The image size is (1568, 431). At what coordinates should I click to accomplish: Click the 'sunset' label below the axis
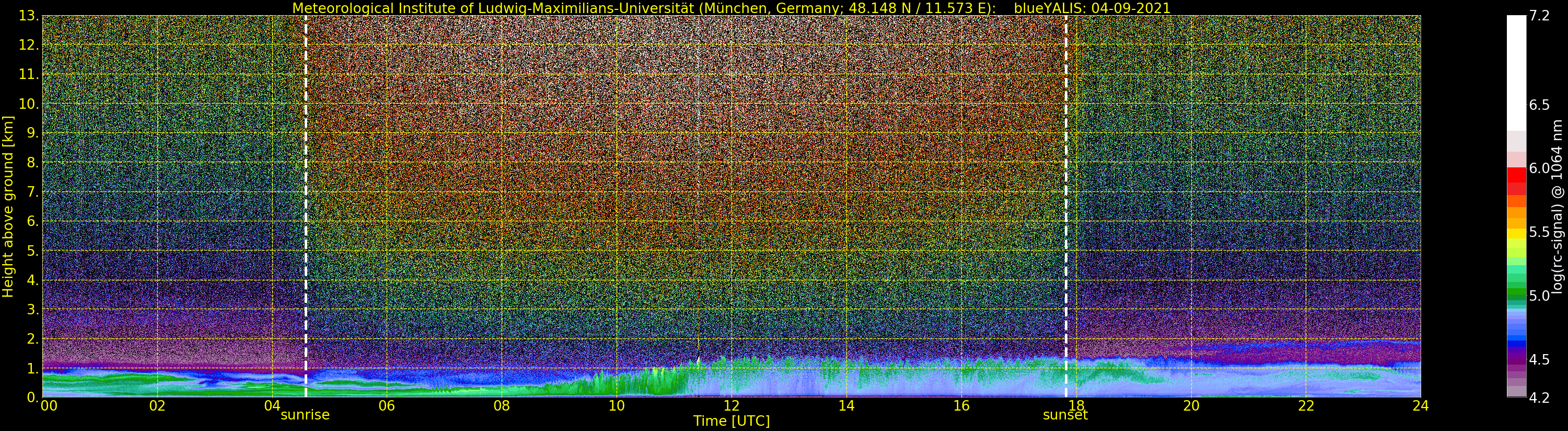(x=1065, y=415)
